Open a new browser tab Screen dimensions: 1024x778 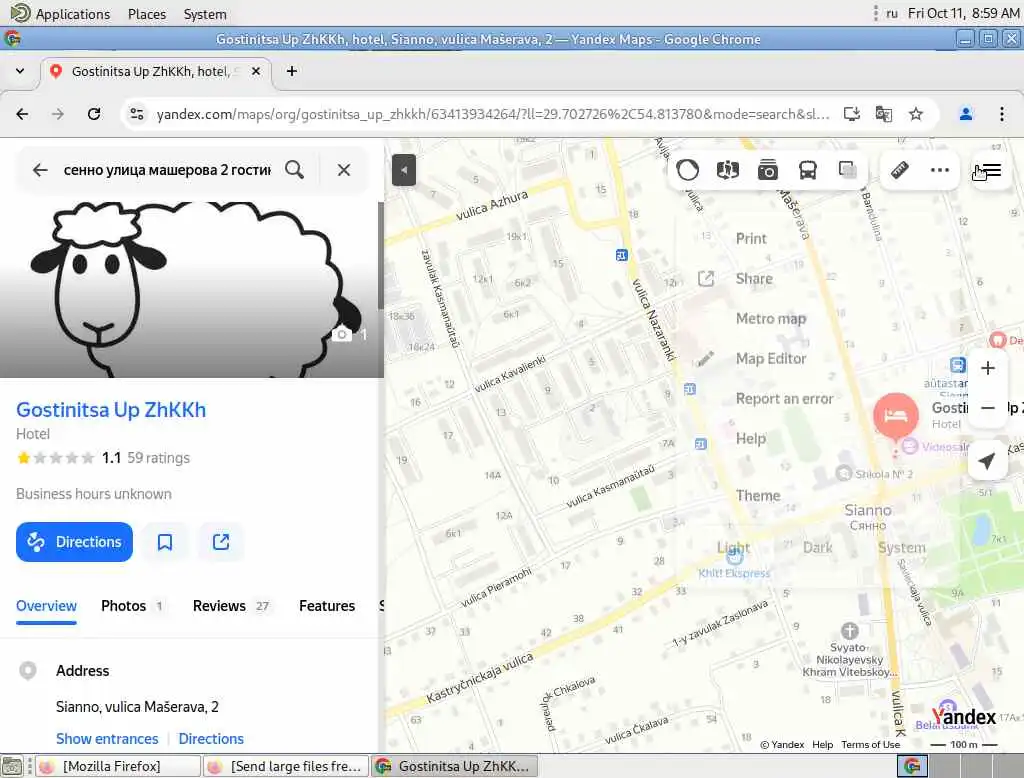pos(292,71)
